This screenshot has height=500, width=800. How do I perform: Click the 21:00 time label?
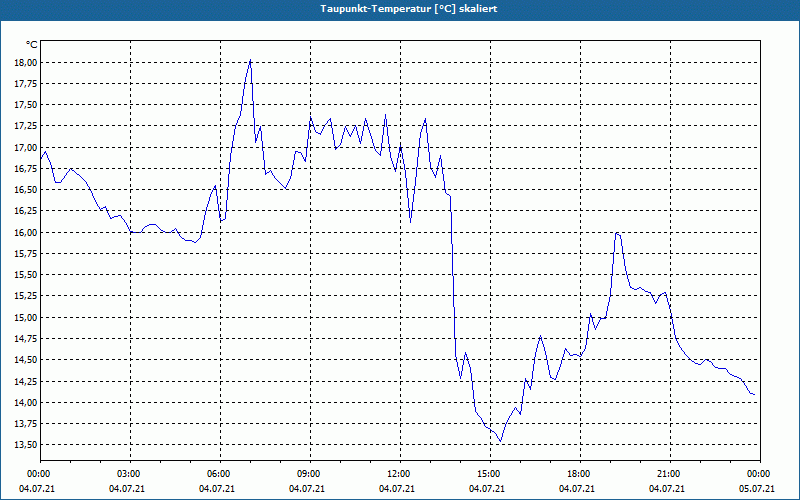coord(670,474)
